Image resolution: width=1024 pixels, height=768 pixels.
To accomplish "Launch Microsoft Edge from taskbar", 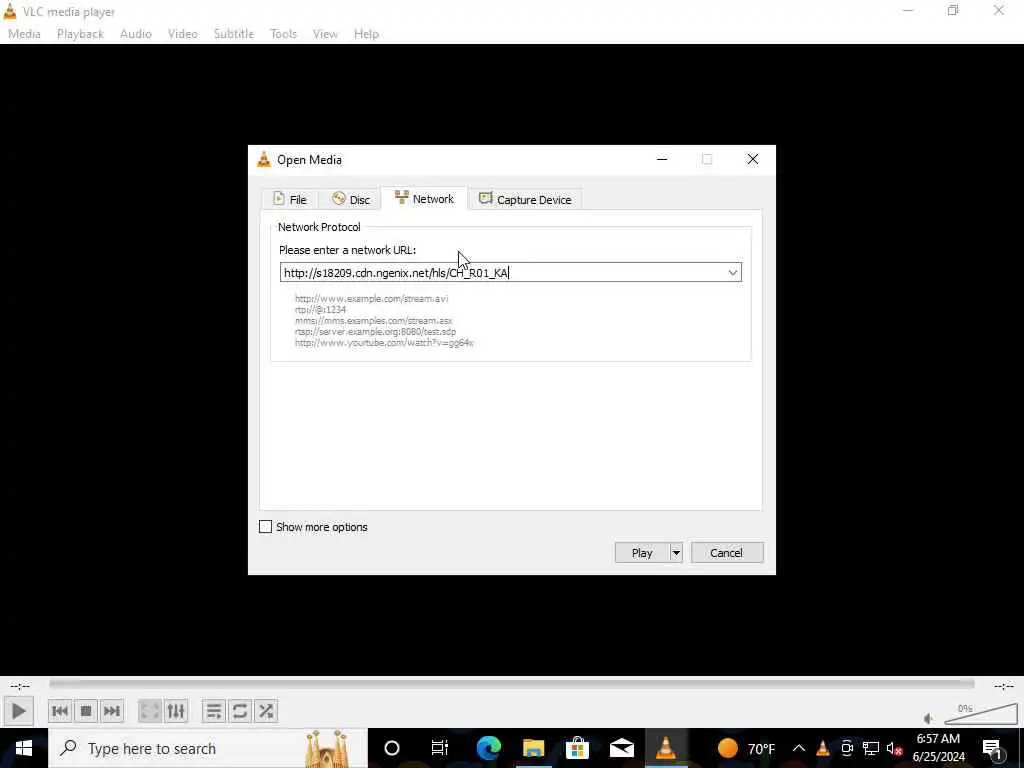I will (x=488, y=748).
